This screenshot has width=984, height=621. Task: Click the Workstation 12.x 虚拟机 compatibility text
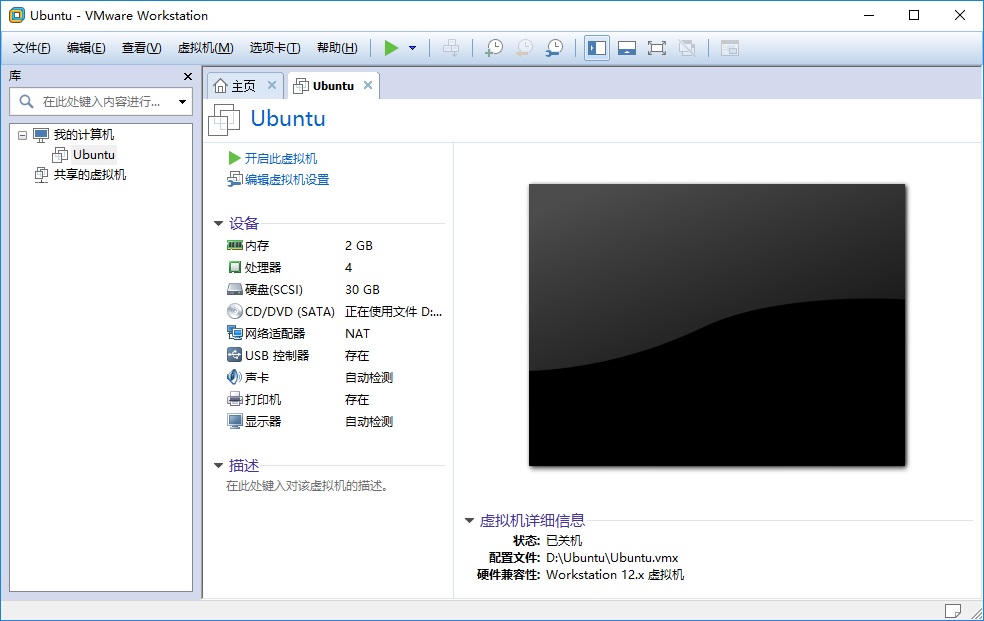(x=615, y=575)
